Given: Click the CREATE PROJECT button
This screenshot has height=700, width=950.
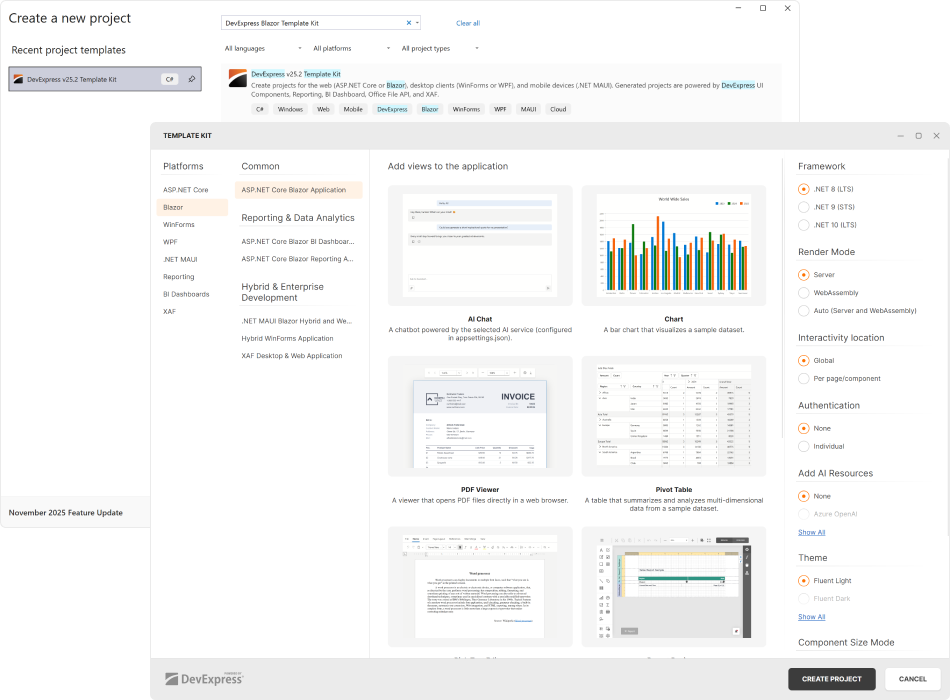Looking at the screenshot, I should 832,679.
